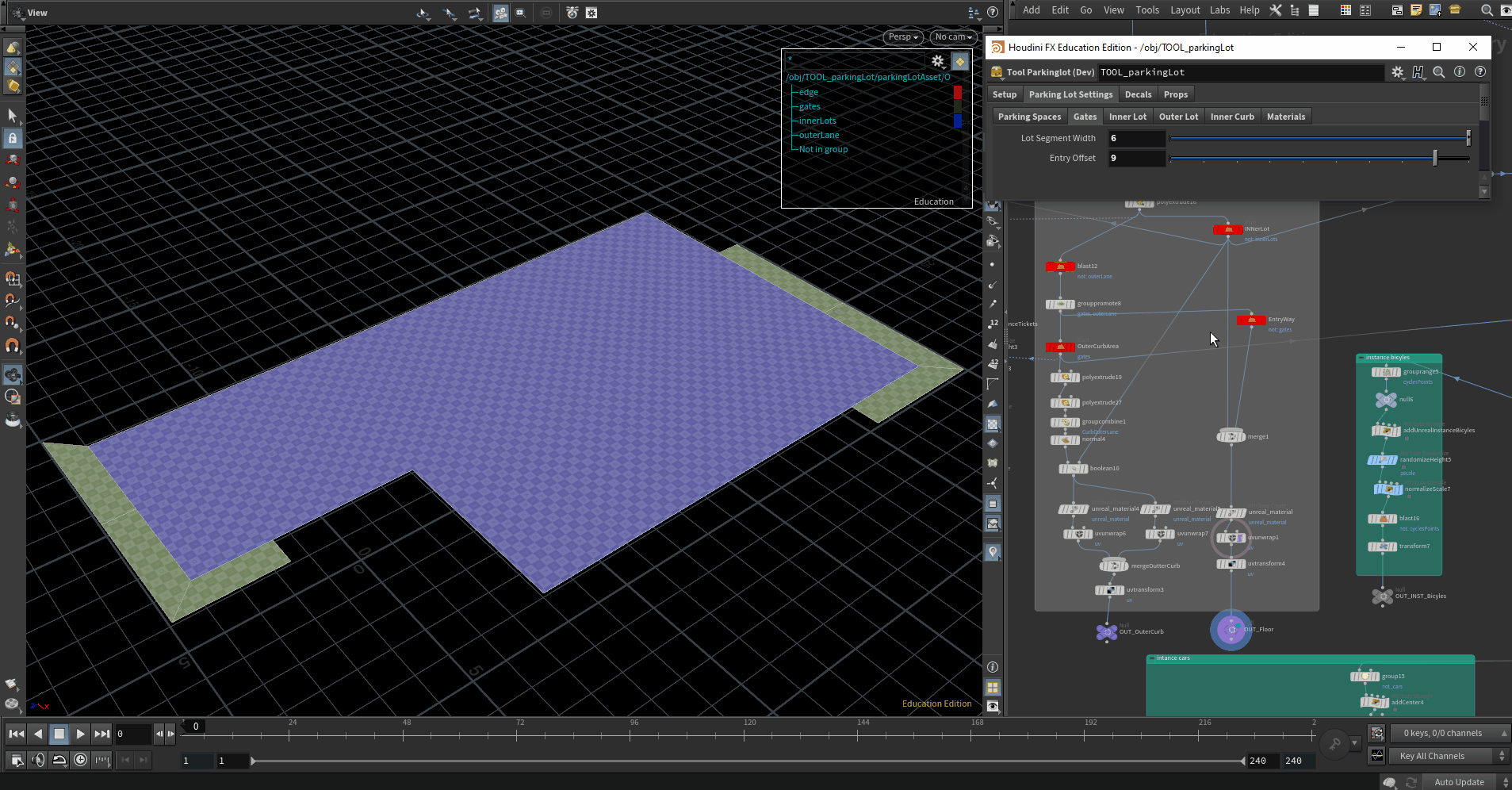Click the Lot Segment Width value field
Viewport: 1512px width, 790px height.
point(1137,138)
